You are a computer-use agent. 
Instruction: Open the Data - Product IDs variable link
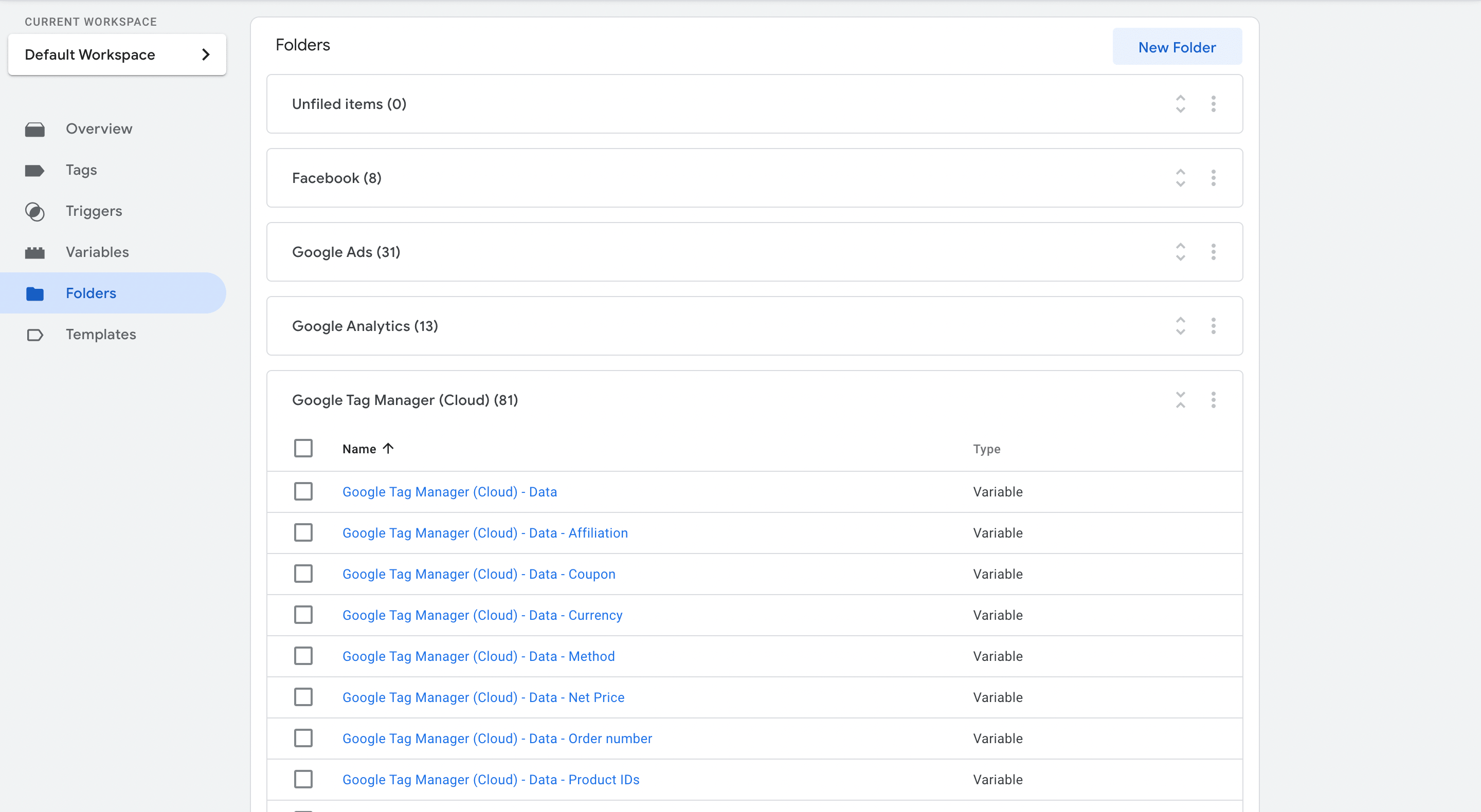pos(491,780)
